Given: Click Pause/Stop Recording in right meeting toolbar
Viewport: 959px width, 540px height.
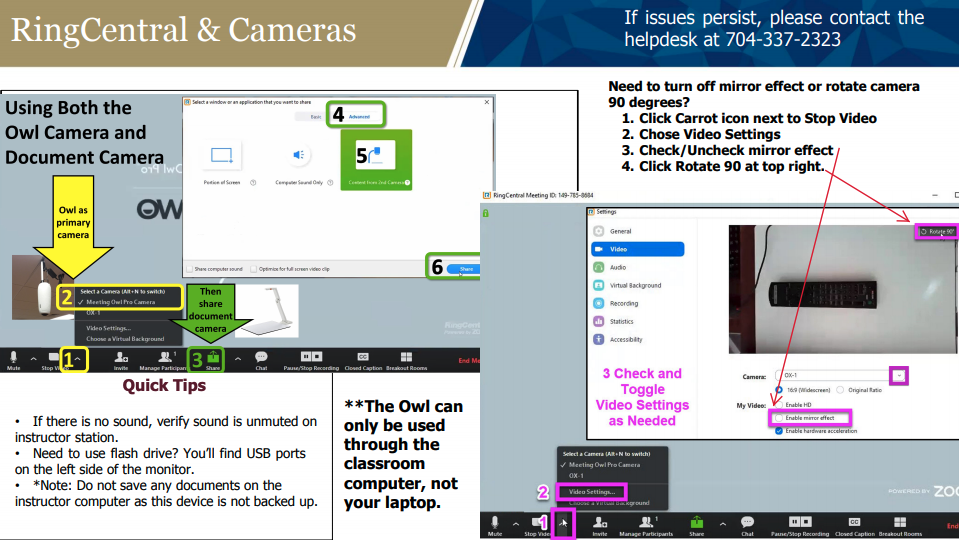Looking at the screenshot, I should (799, 525).
